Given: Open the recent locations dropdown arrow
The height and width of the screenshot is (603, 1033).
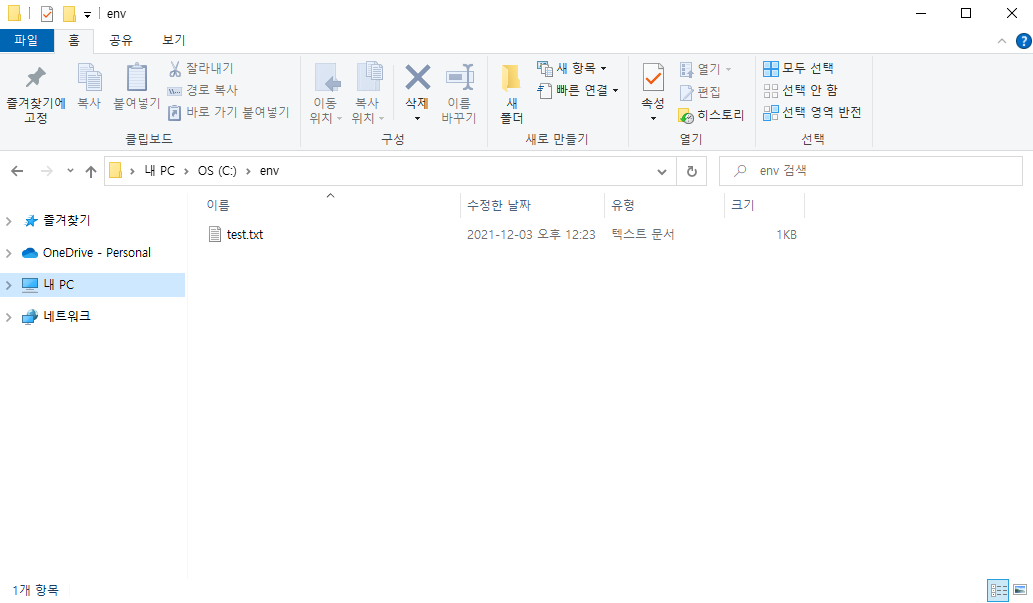Looking at the screenshot, I should [70, 171].
